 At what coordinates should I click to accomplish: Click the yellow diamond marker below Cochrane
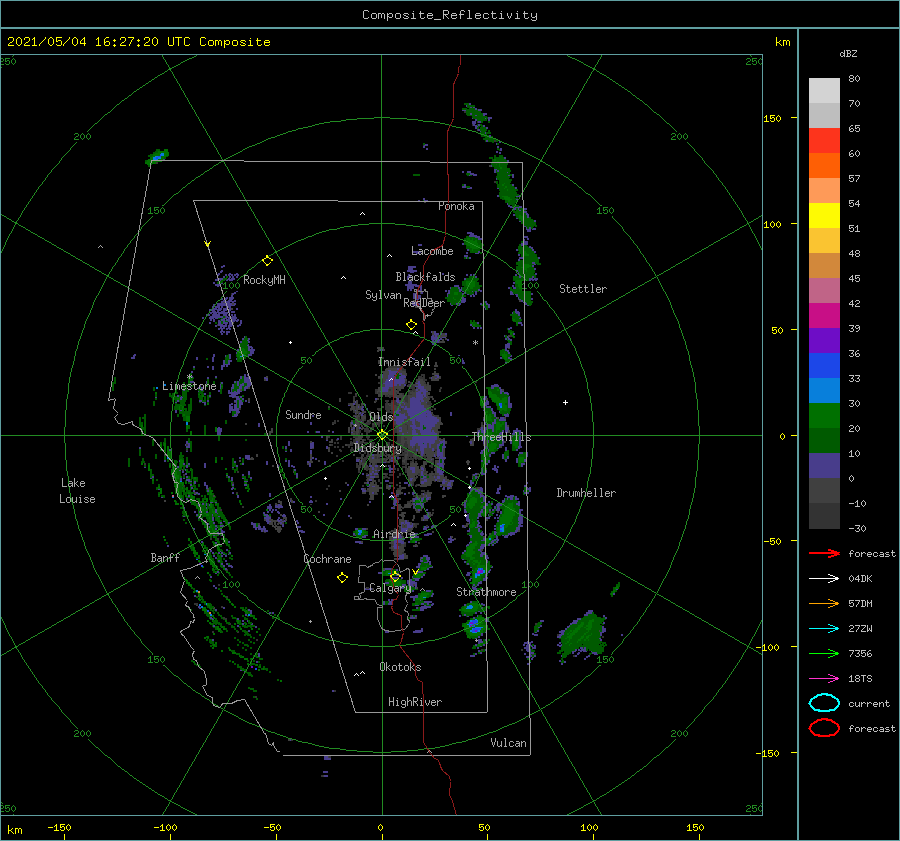(x=342, y=578)
